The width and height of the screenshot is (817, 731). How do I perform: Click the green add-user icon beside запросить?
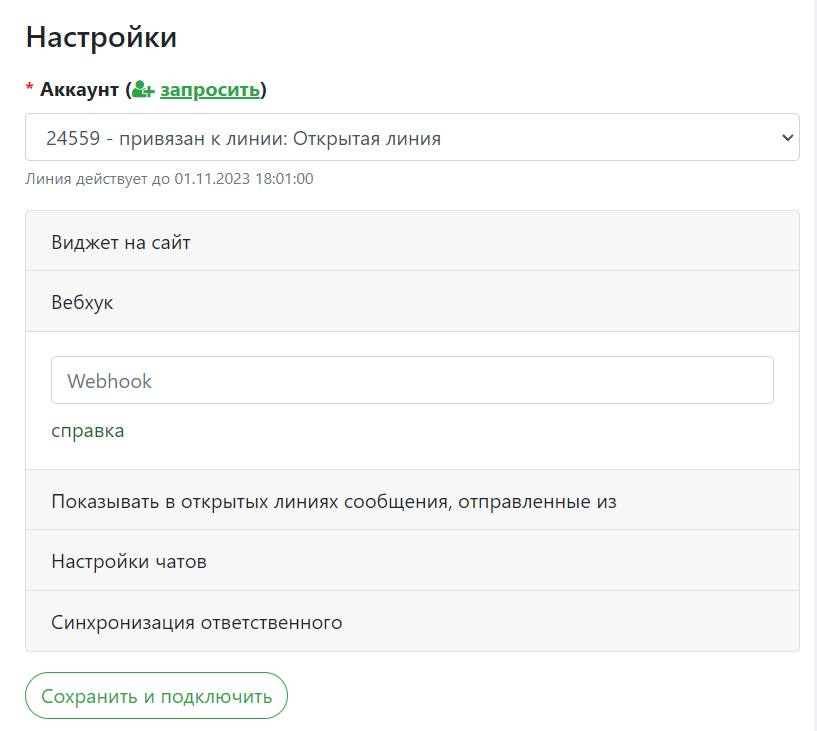click(143, 90)
